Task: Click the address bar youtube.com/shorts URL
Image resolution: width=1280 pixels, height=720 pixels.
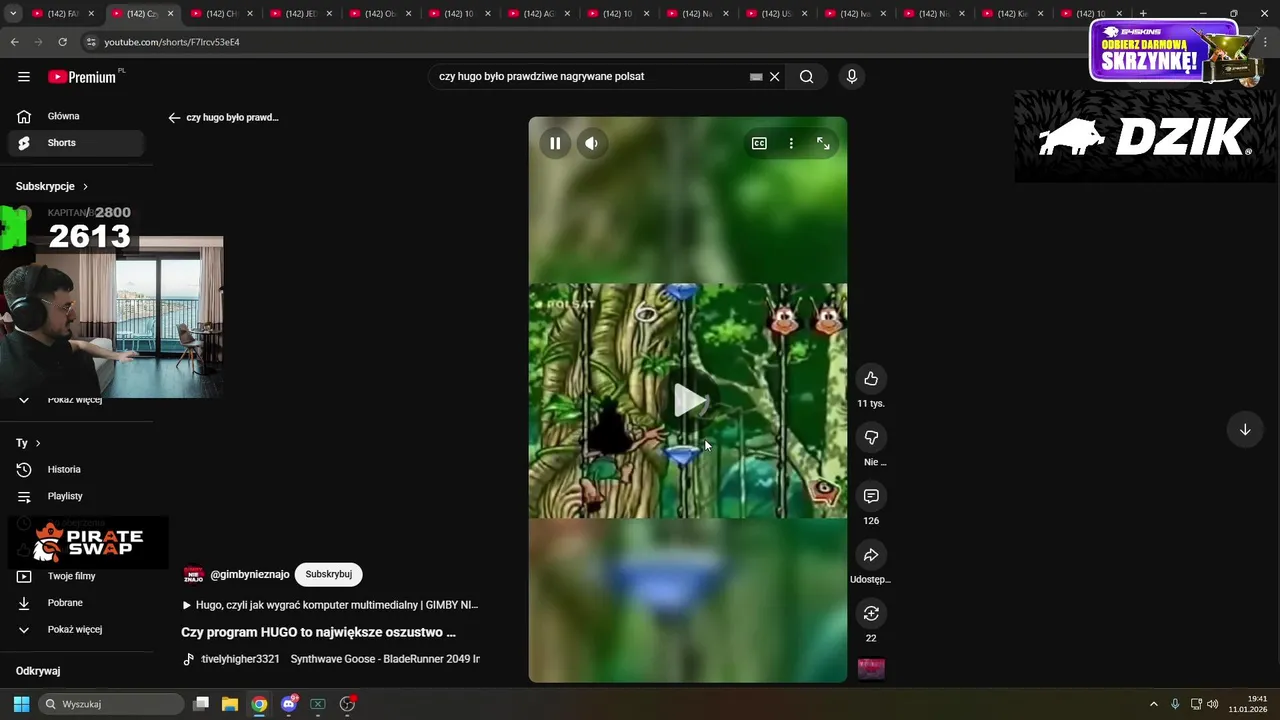Action: coord(172,42)
